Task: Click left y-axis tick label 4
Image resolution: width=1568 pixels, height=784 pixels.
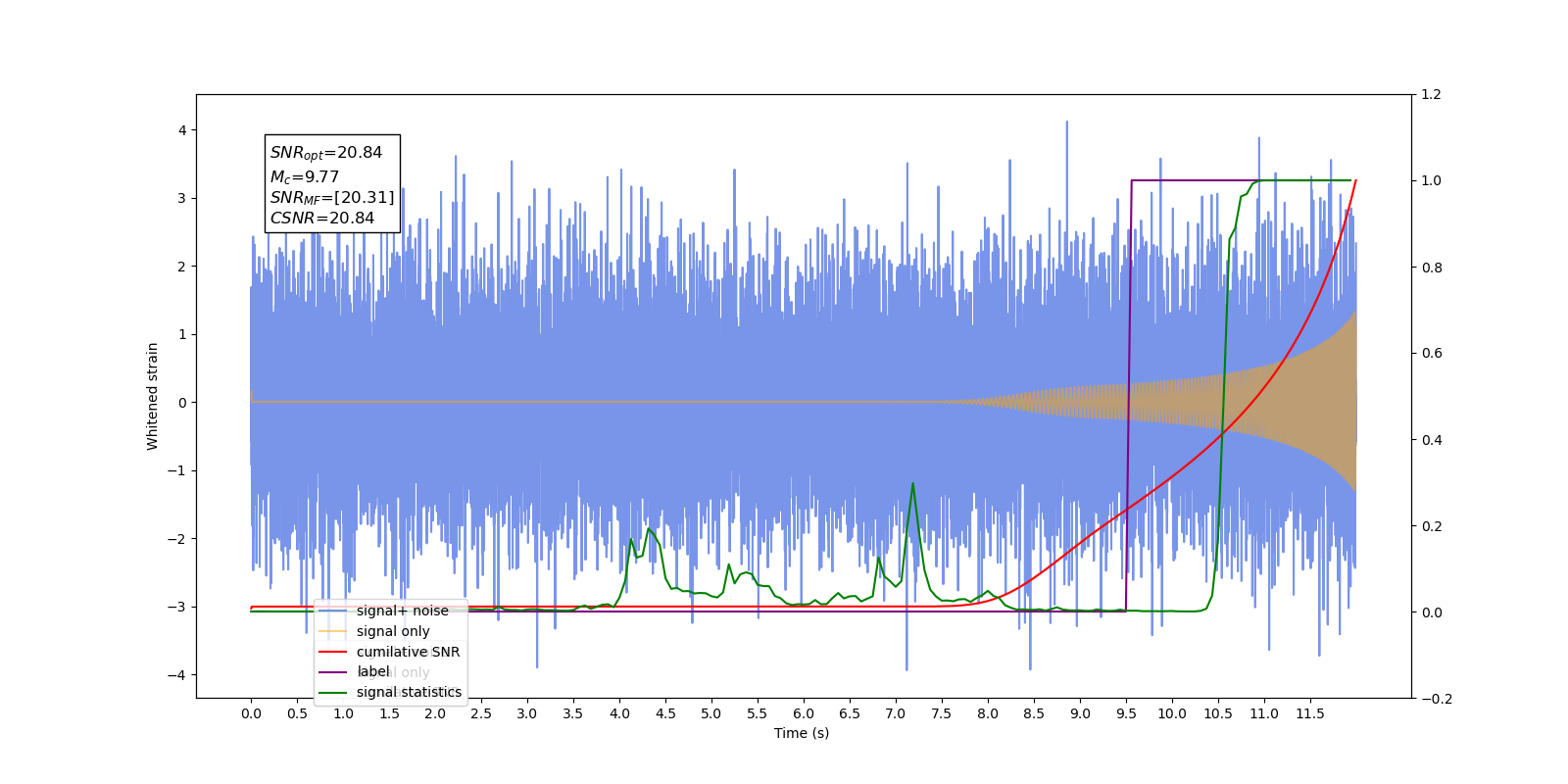Action: click(182, 130)
